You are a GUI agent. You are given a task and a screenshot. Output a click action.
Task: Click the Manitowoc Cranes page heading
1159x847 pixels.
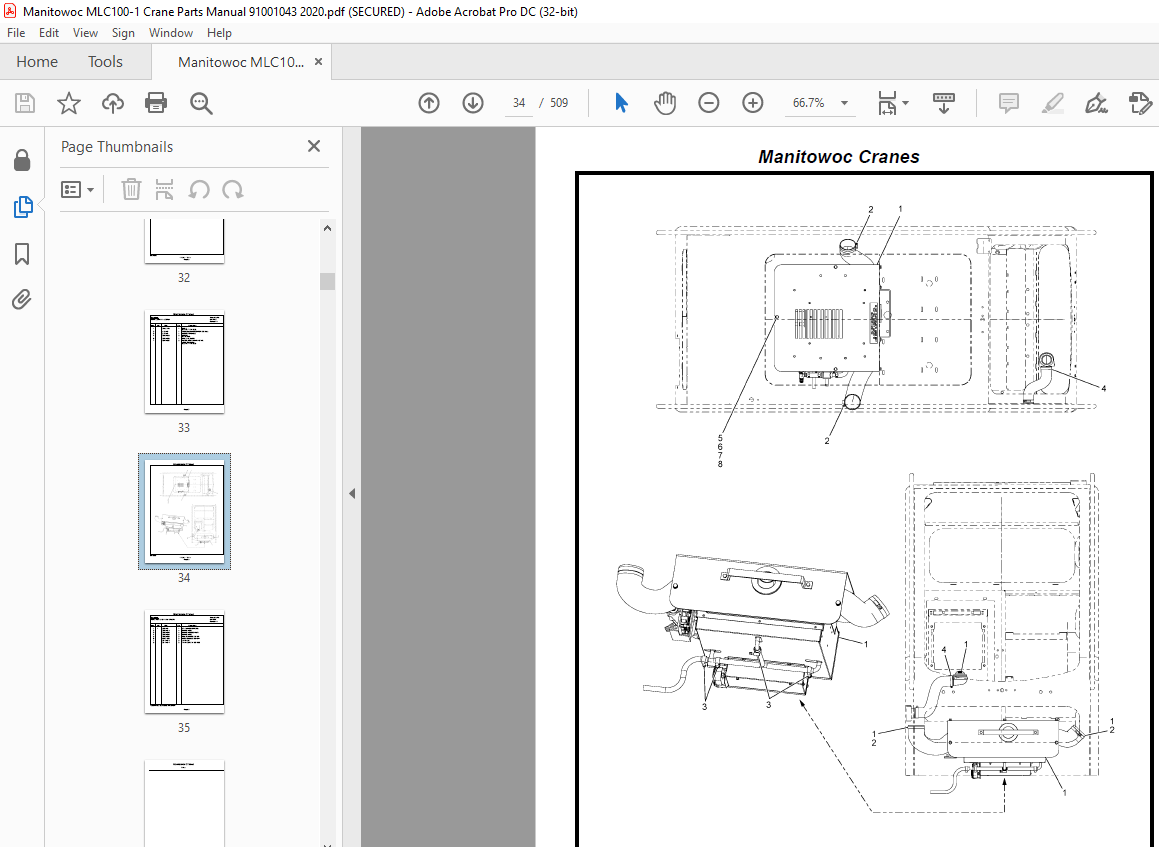[x=839, y=157]
